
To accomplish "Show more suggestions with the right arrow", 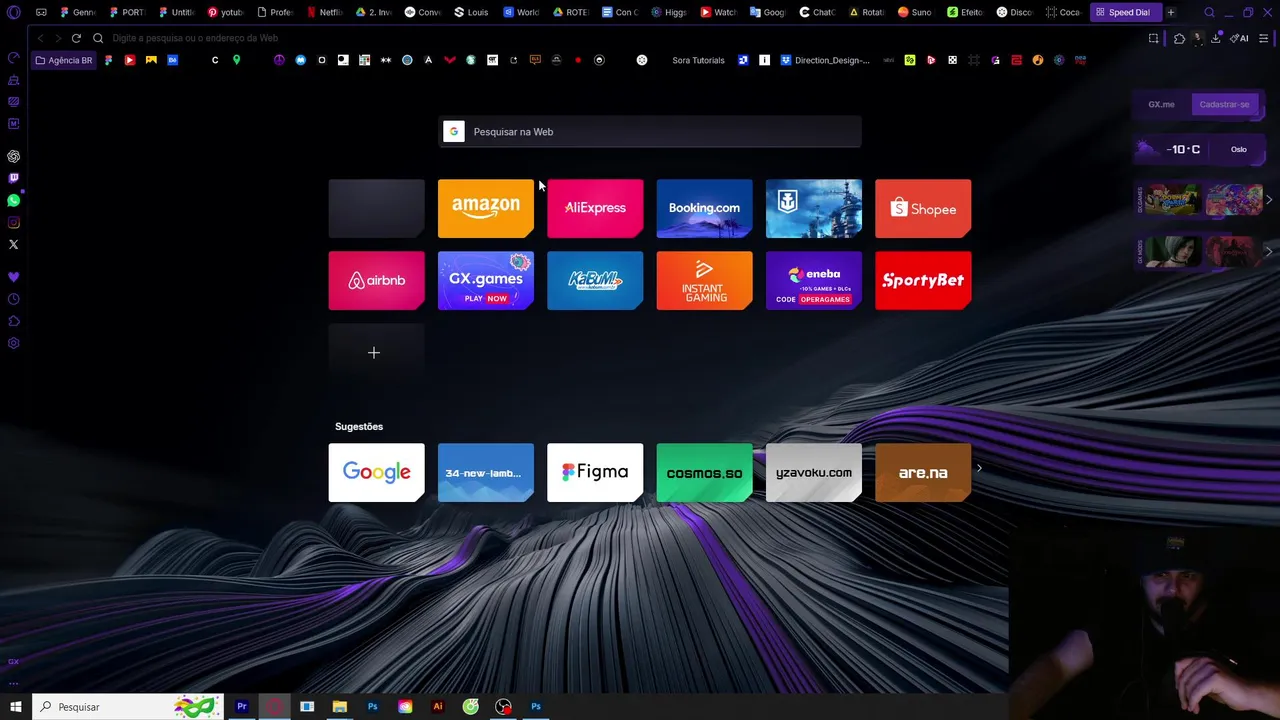I will click(x=979, y=468).
